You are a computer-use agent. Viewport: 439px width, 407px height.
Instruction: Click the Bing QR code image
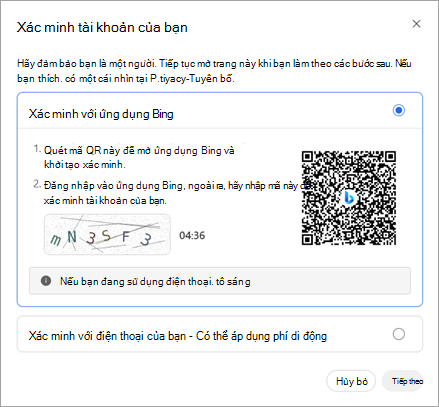(349, 198)
